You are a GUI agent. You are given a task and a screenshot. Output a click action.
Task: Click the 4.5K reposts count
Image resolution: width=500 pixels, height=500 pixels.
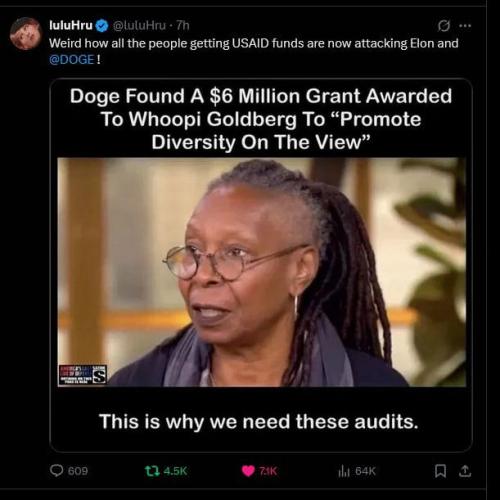coord(175,471)
